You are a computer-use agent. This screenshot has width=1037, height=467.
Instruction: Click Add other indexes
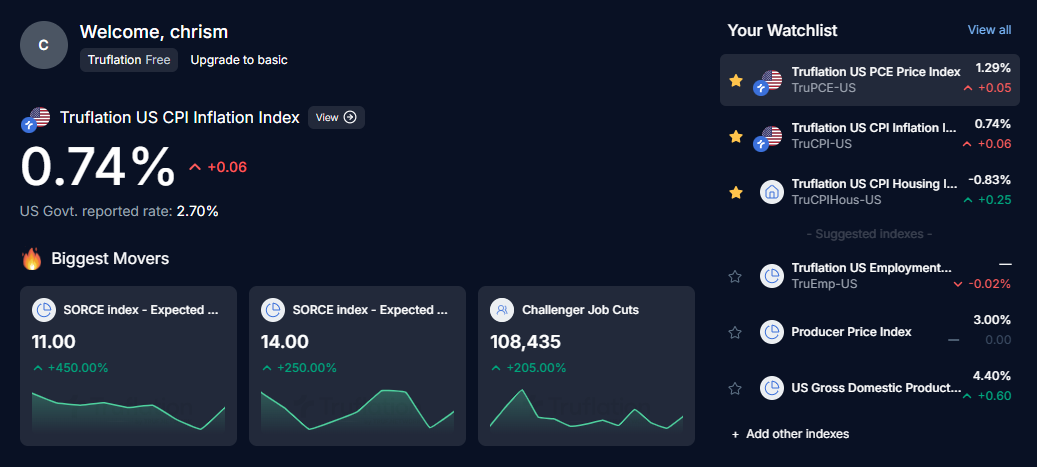790,434
